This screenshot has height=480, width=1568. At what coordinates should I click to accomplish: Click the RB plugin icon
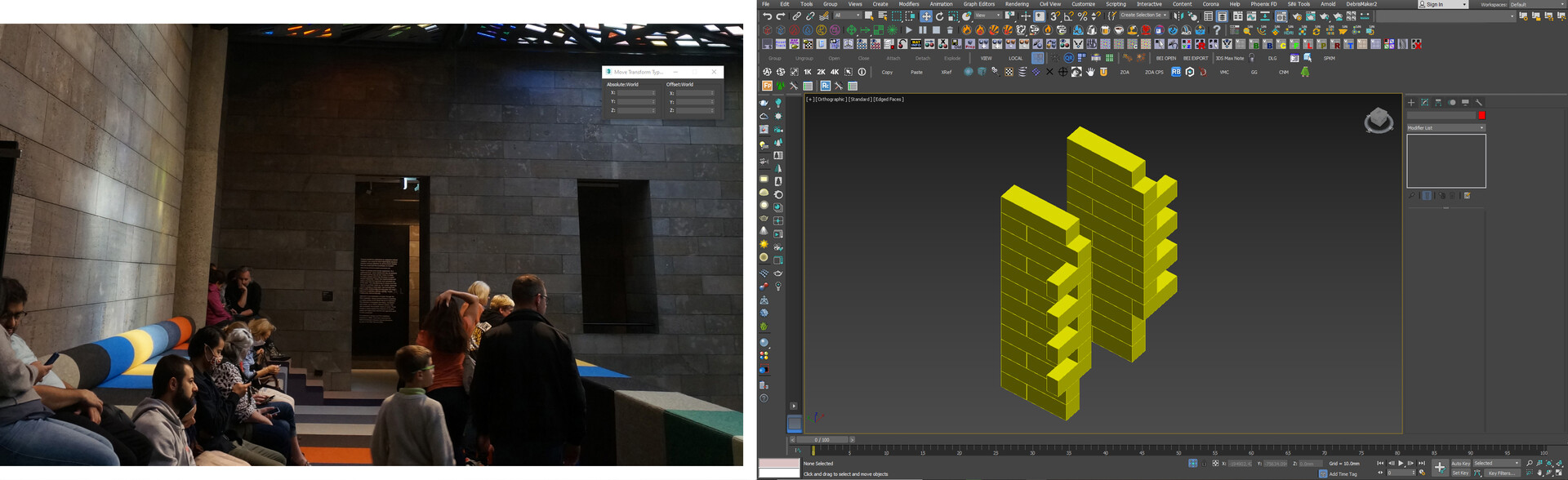(1176, 72)
